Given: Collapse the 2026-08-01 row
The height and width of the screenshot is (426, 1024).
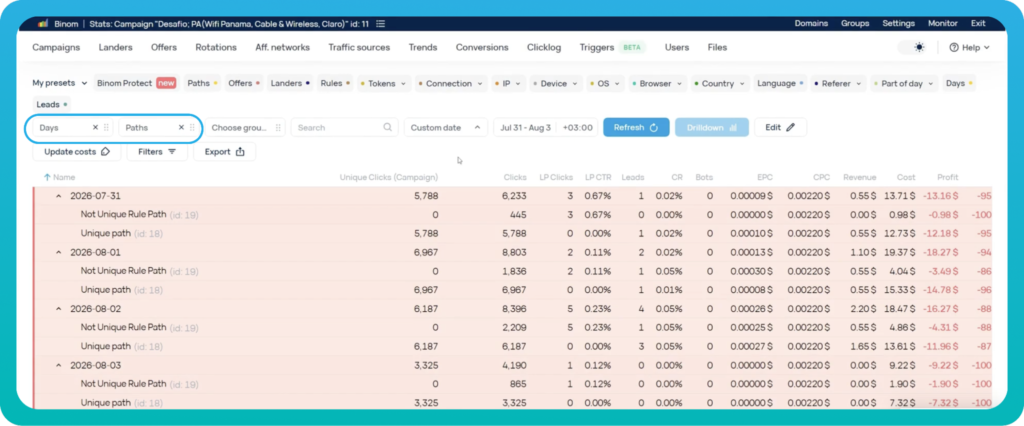Looking at the screenshot, I should pos(57,252).
